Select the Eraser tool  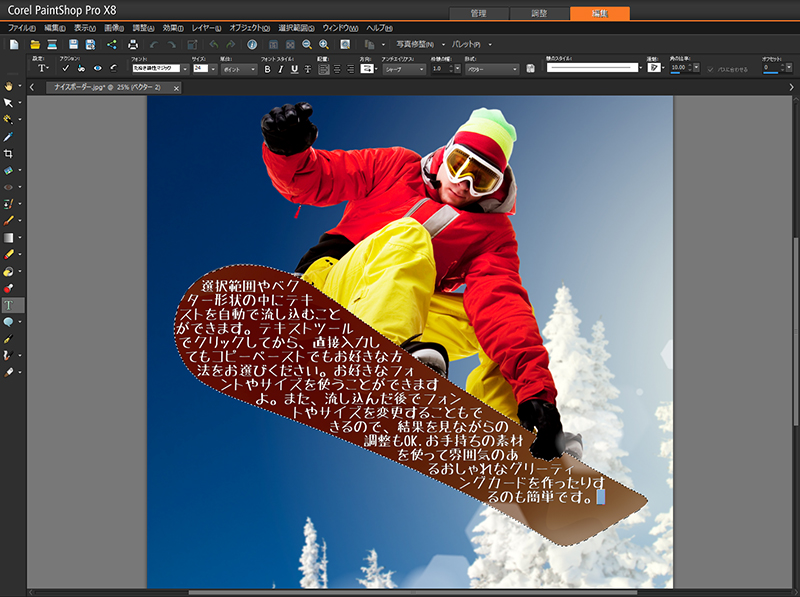tap(8, 255)
